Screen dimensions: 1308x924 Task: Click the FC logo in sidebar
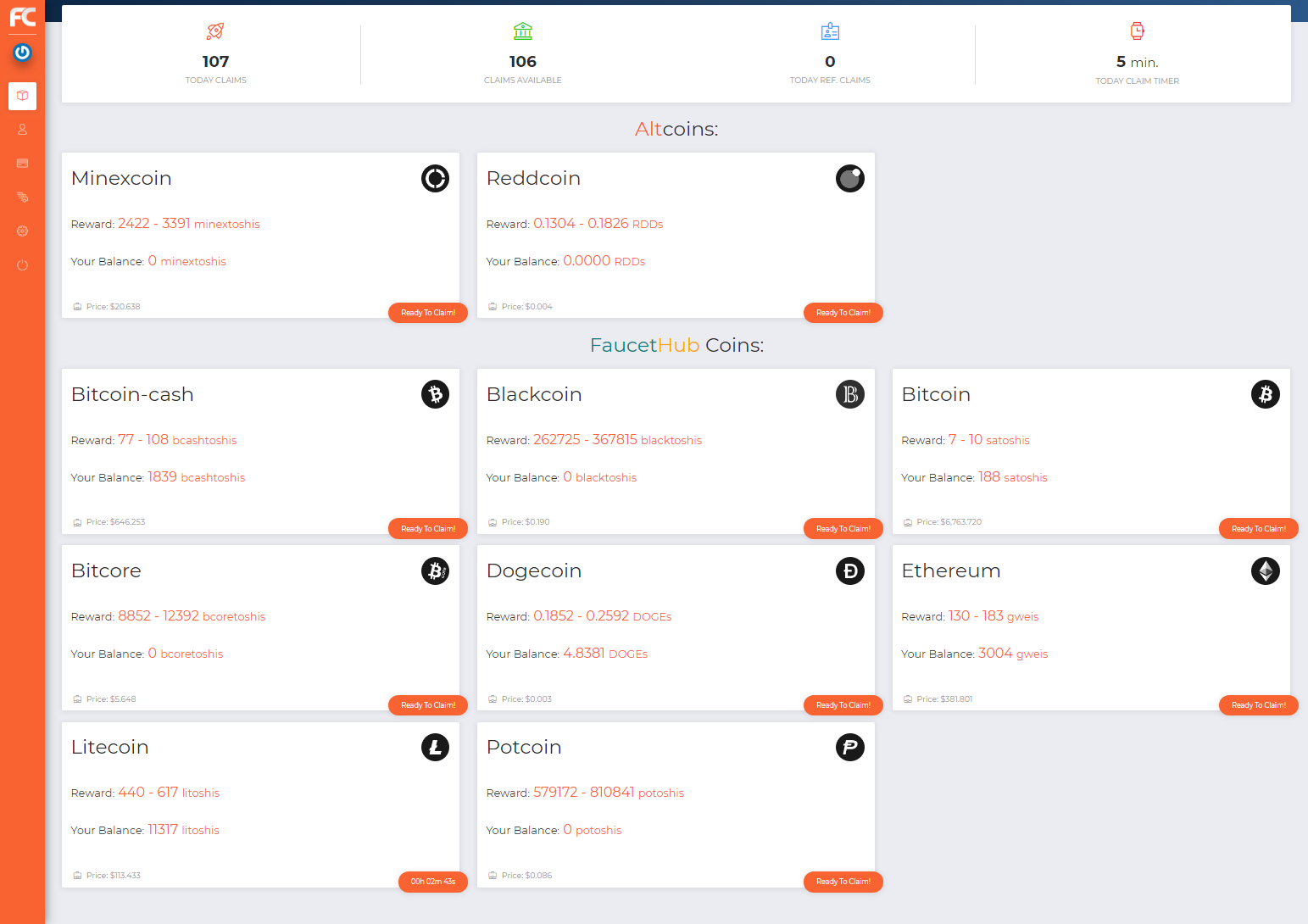coord(22,17)
